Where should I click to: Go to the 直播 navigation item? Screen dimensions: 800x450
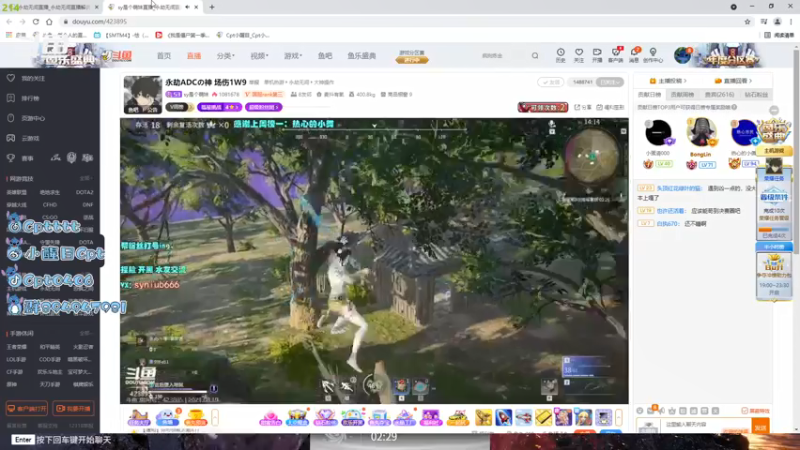point(194,56)
